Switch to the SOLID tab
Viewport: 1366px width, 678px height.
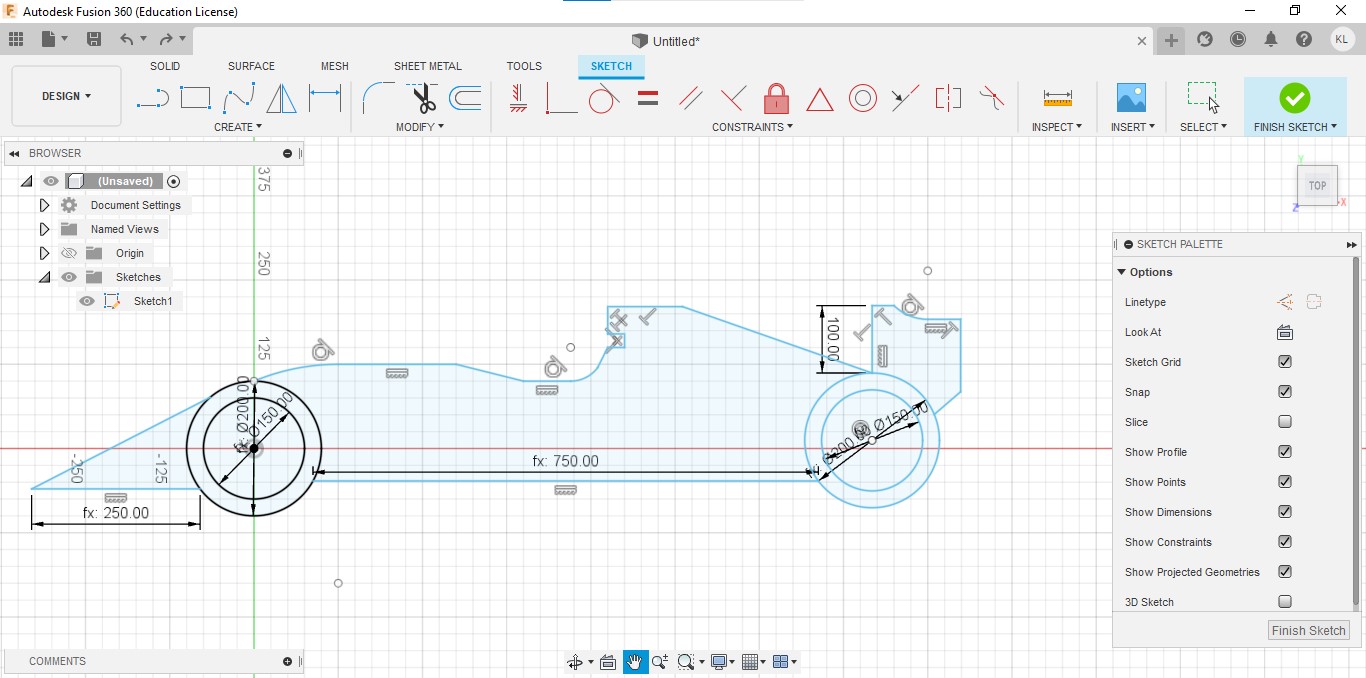165,66
